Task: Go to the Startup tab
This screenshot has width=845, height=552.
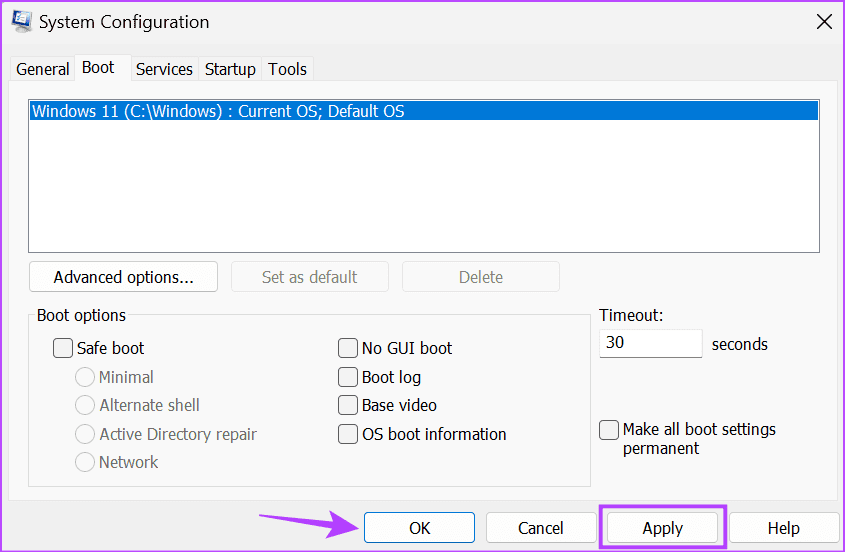Action: tap(230, 69)
